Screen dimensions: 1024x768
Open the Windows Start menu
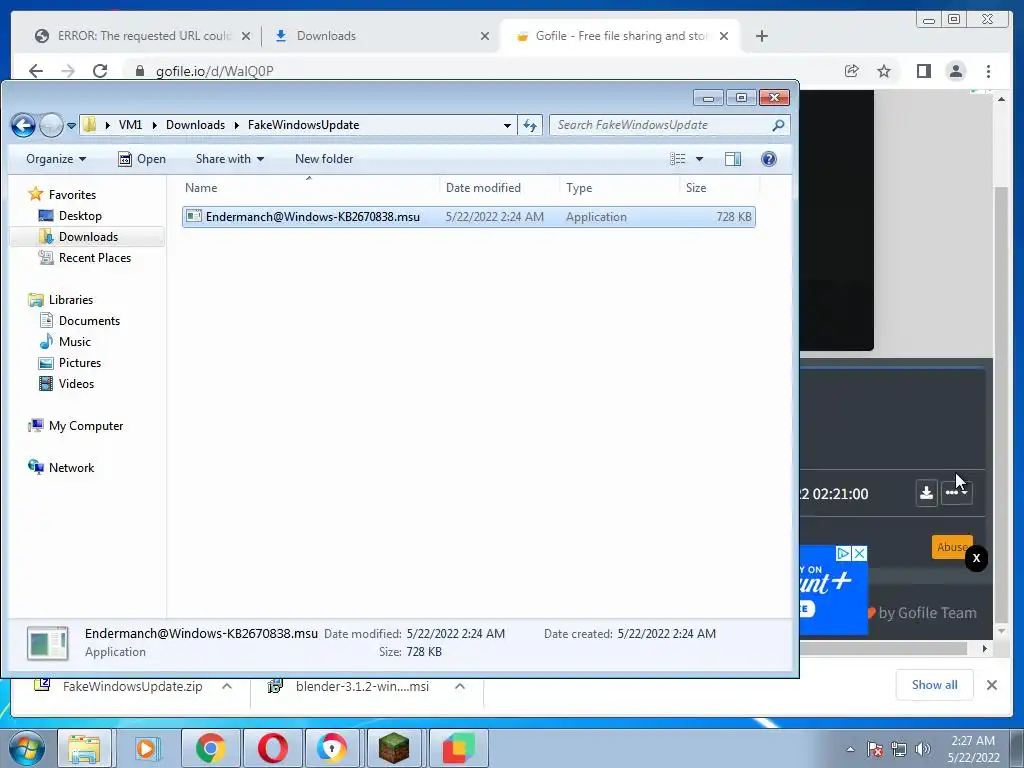pos(26,748)
